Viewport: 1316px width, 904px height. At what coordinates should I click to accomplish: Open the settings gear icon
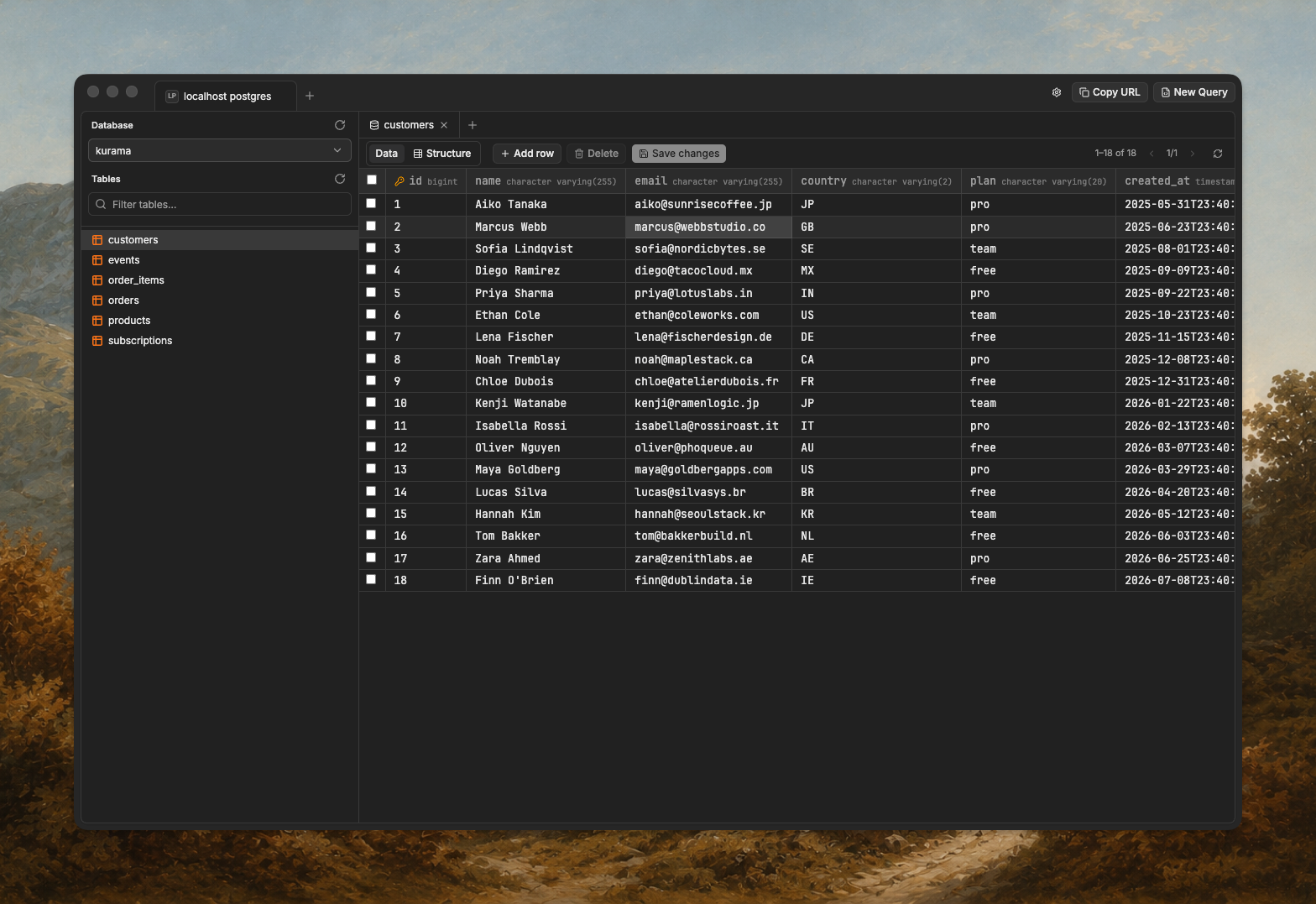[1057, 92]
